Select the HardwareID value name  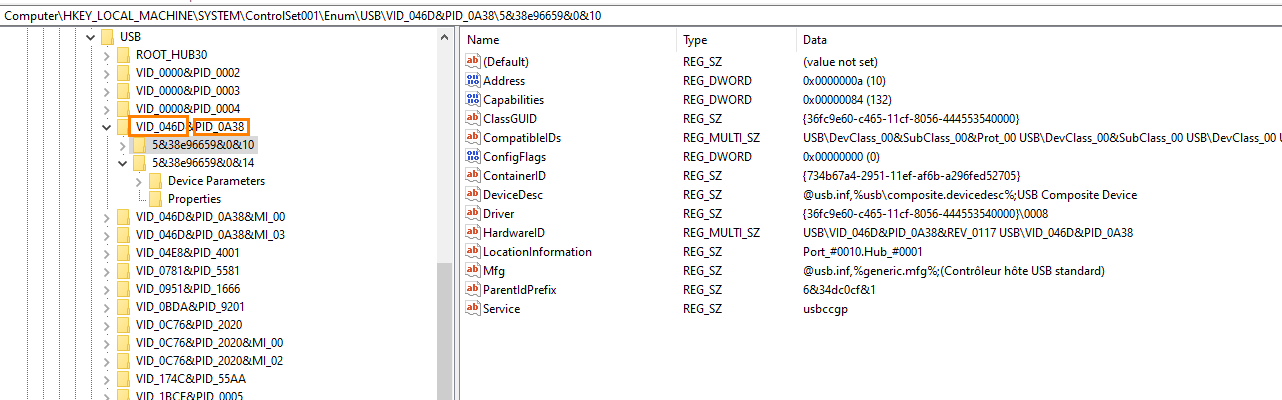coord(515,233)
